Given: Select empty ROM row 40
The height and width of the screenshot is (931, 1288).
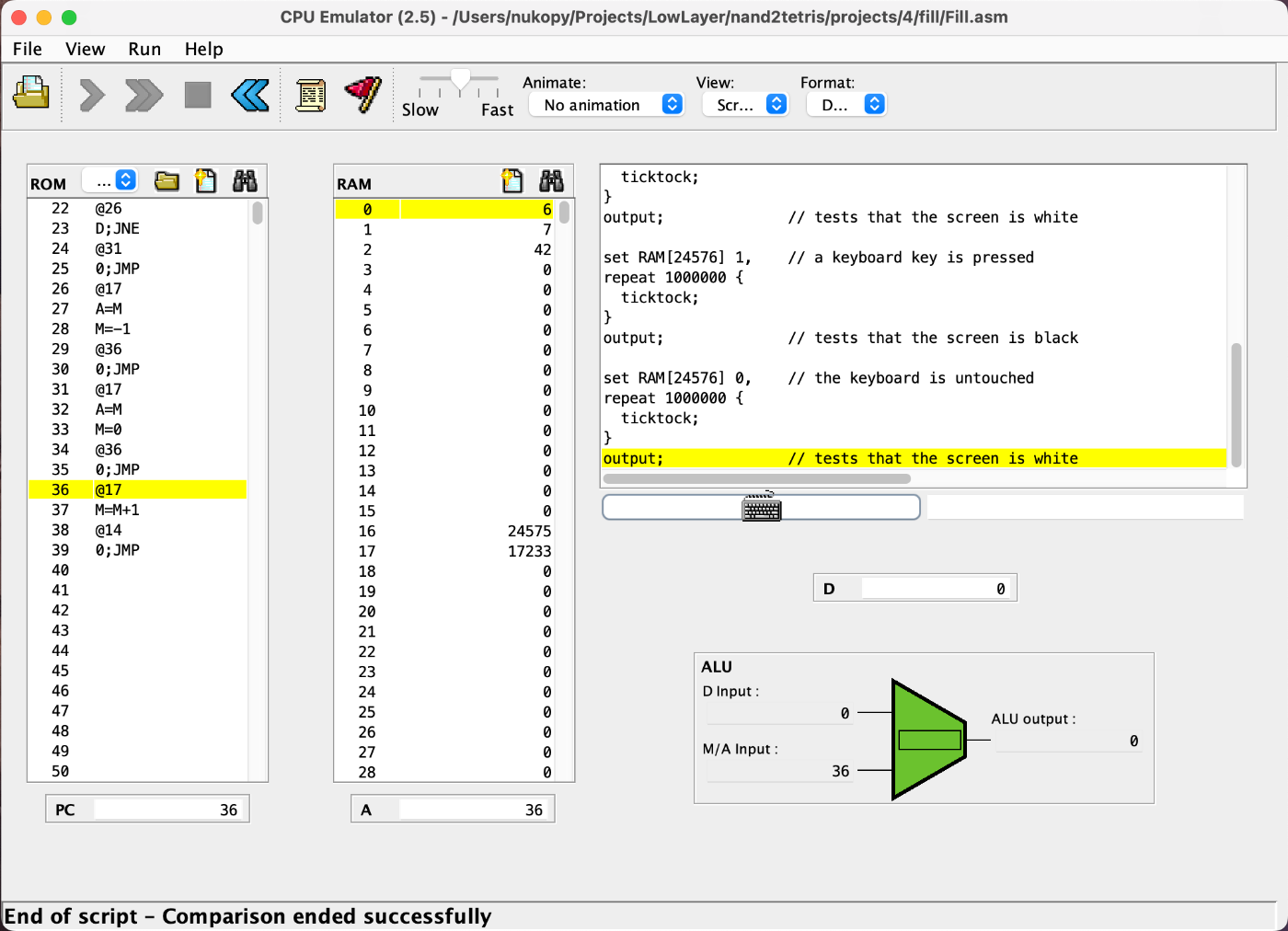Looking at the screenshot, I should tap(138, 570).
